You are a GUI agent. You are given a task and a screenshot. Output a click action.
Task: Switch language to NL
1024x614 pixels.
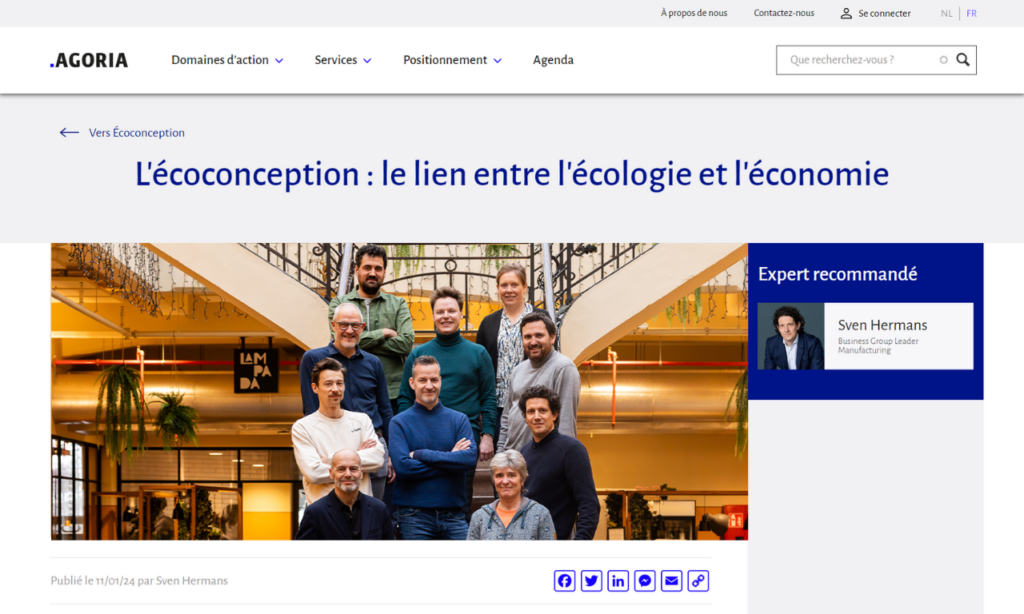point(946,13)
